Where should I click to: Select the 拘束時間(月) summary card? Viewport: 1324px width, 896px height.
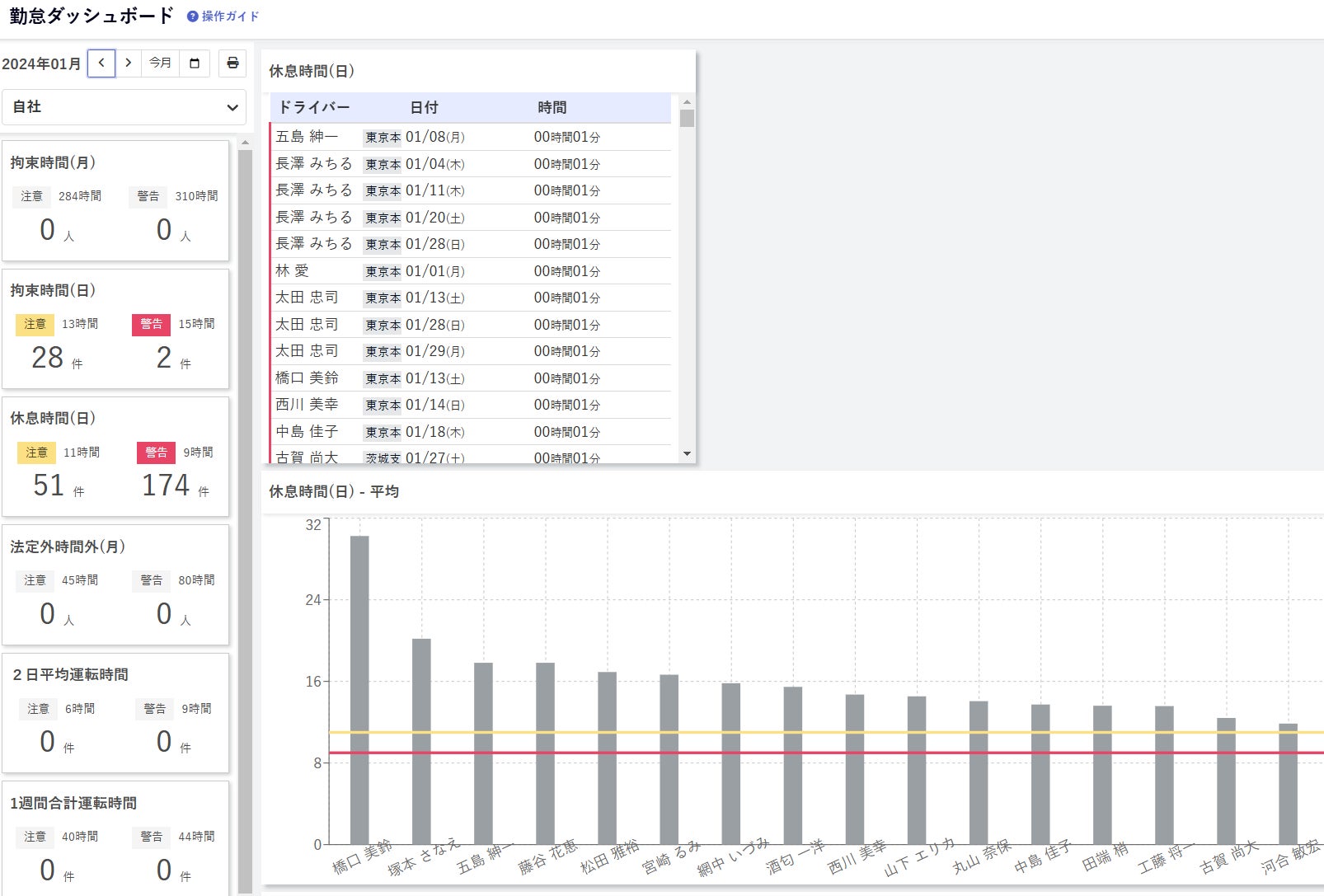point(115,200)
